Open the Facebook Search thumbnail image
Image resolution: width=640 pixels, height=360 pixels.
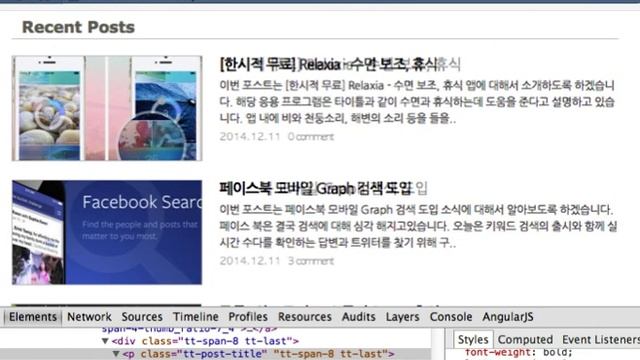[x=107, y=232]
